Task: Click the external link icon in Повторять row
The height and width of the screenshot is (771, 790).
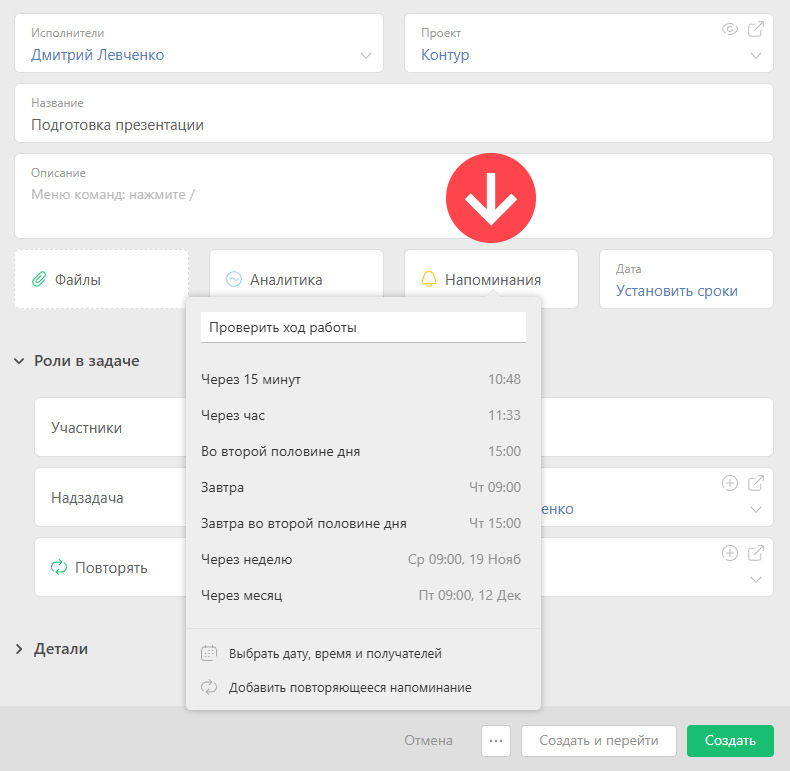Action: coord(756,553)
